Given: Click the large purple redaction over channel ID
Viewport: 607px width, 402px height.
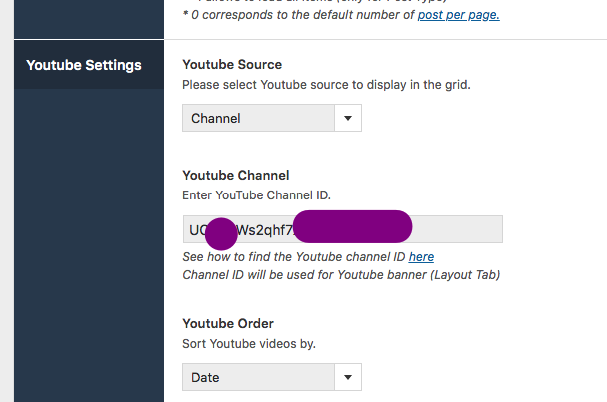Looking at the screenshot, I should tap(352, 227).
